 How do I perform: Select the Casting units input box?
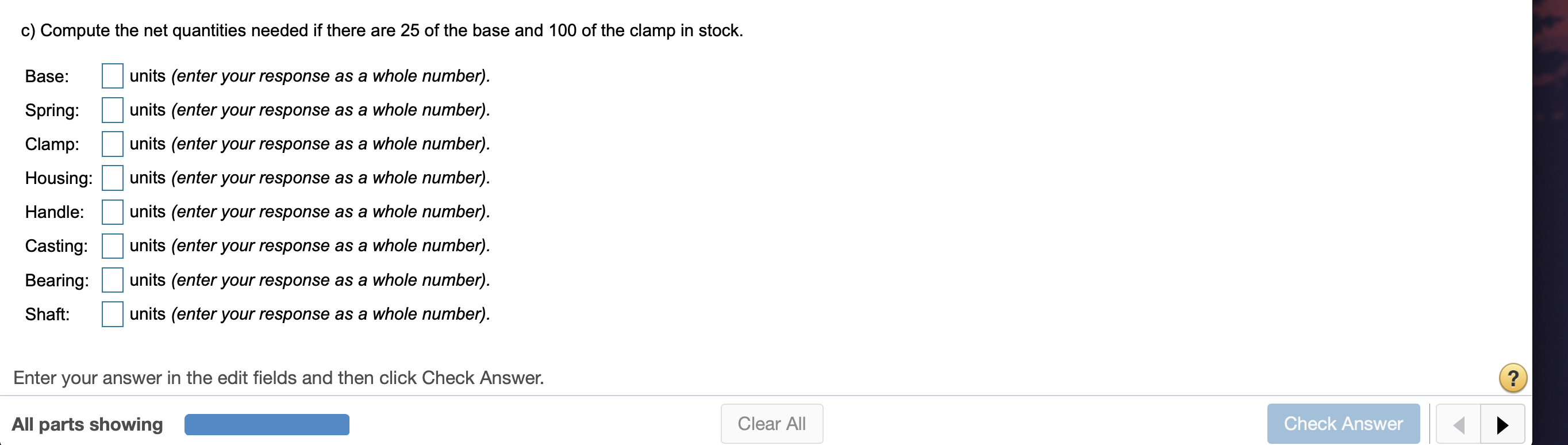112,246
